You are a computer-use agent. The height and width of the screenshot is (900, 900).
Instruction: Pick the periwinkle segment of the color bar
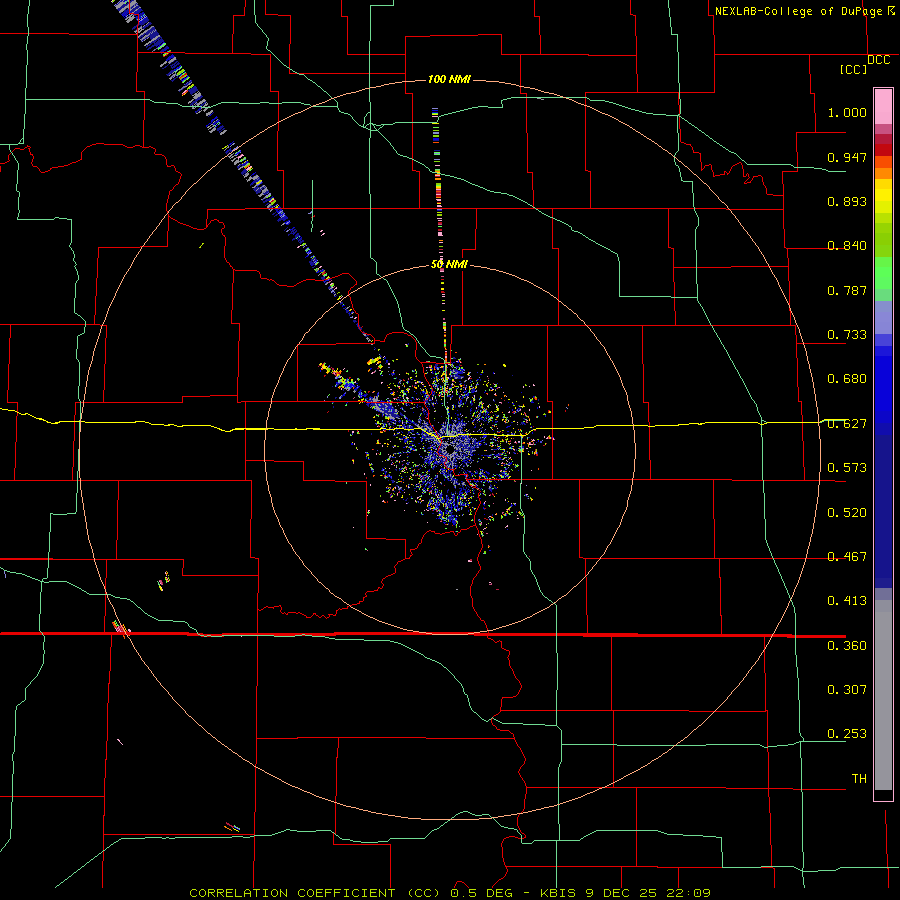(883, 317)
